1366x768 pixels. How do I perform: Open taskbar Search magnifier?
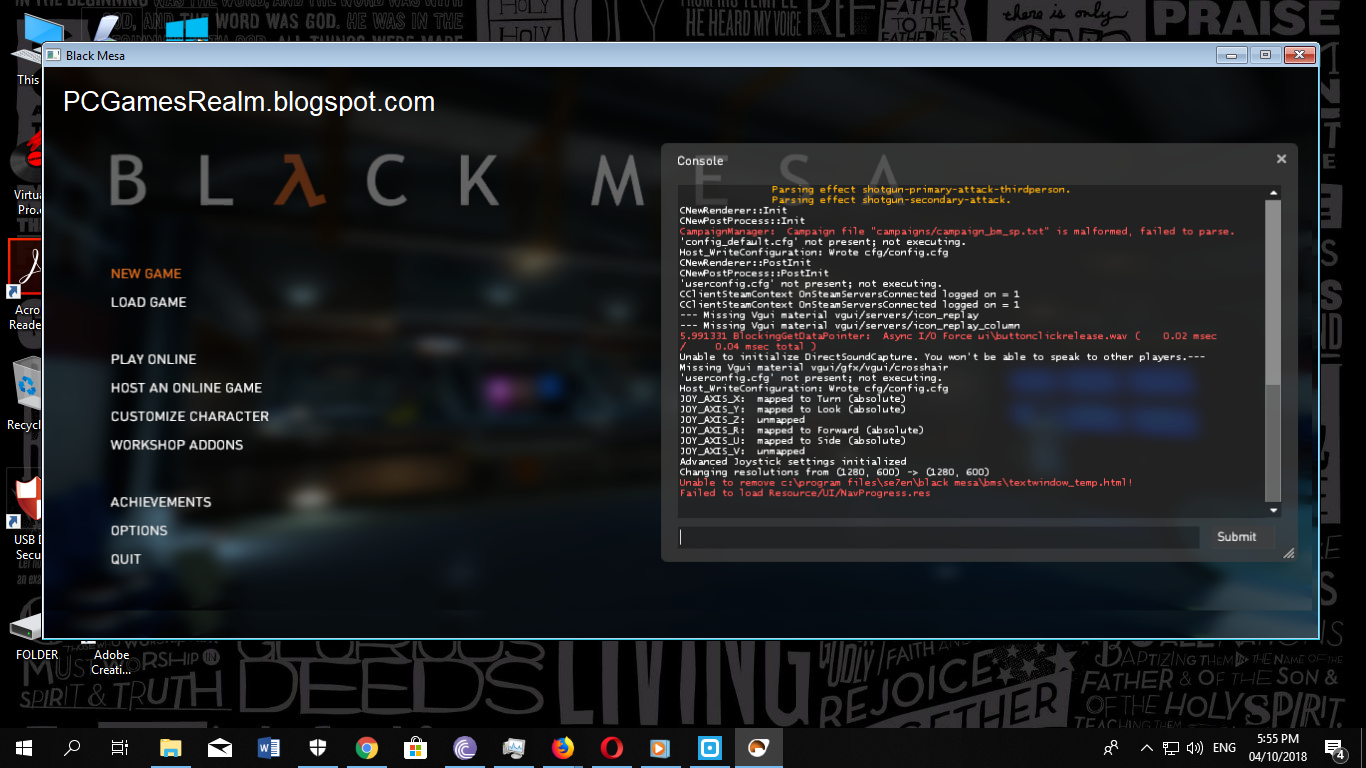tap(72, 747)
